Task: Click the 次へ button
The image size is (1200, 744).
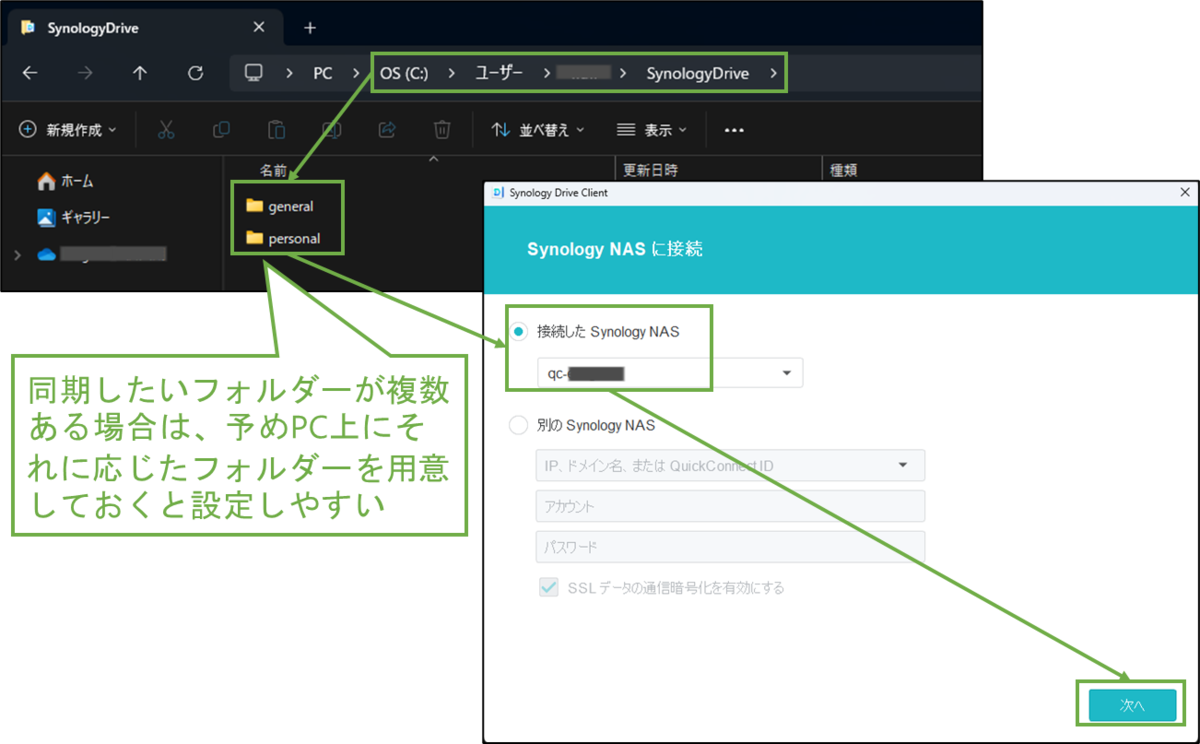Action: tap(1132, 705)
